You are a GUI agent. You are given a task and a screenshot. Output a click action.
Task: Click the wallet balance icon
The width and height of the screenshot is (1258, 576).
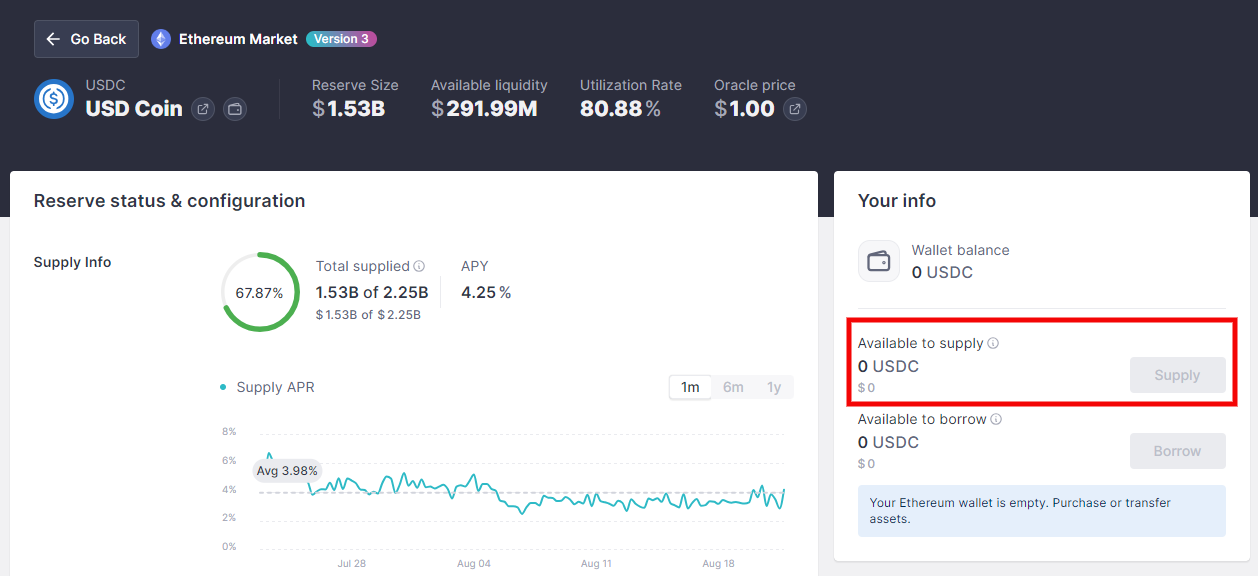pyautogui.click(x=879, y=261)
